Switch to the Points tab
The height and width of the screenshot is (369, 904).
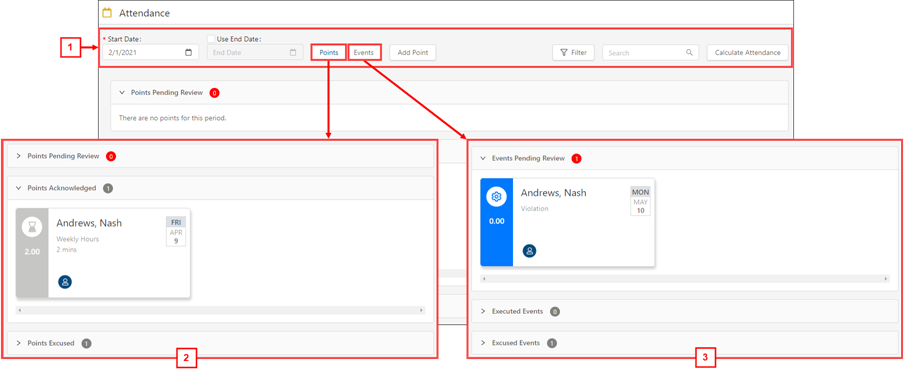pyautogui.click(x=329, y=52)
